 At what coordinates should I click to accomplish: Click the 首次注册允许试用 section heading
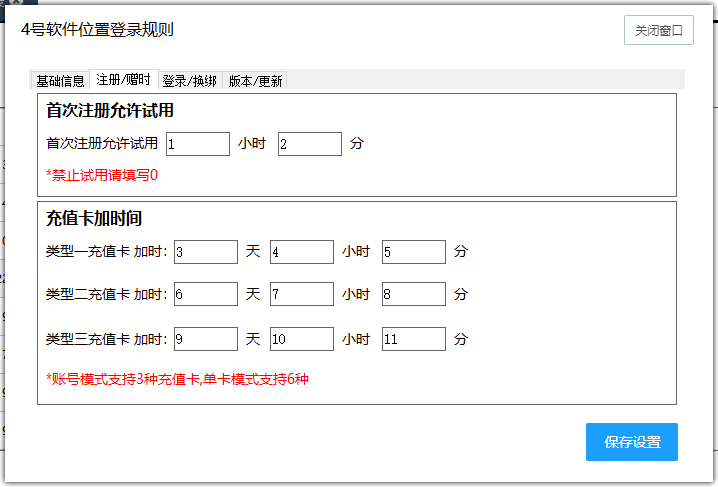(x=110, y=110)
